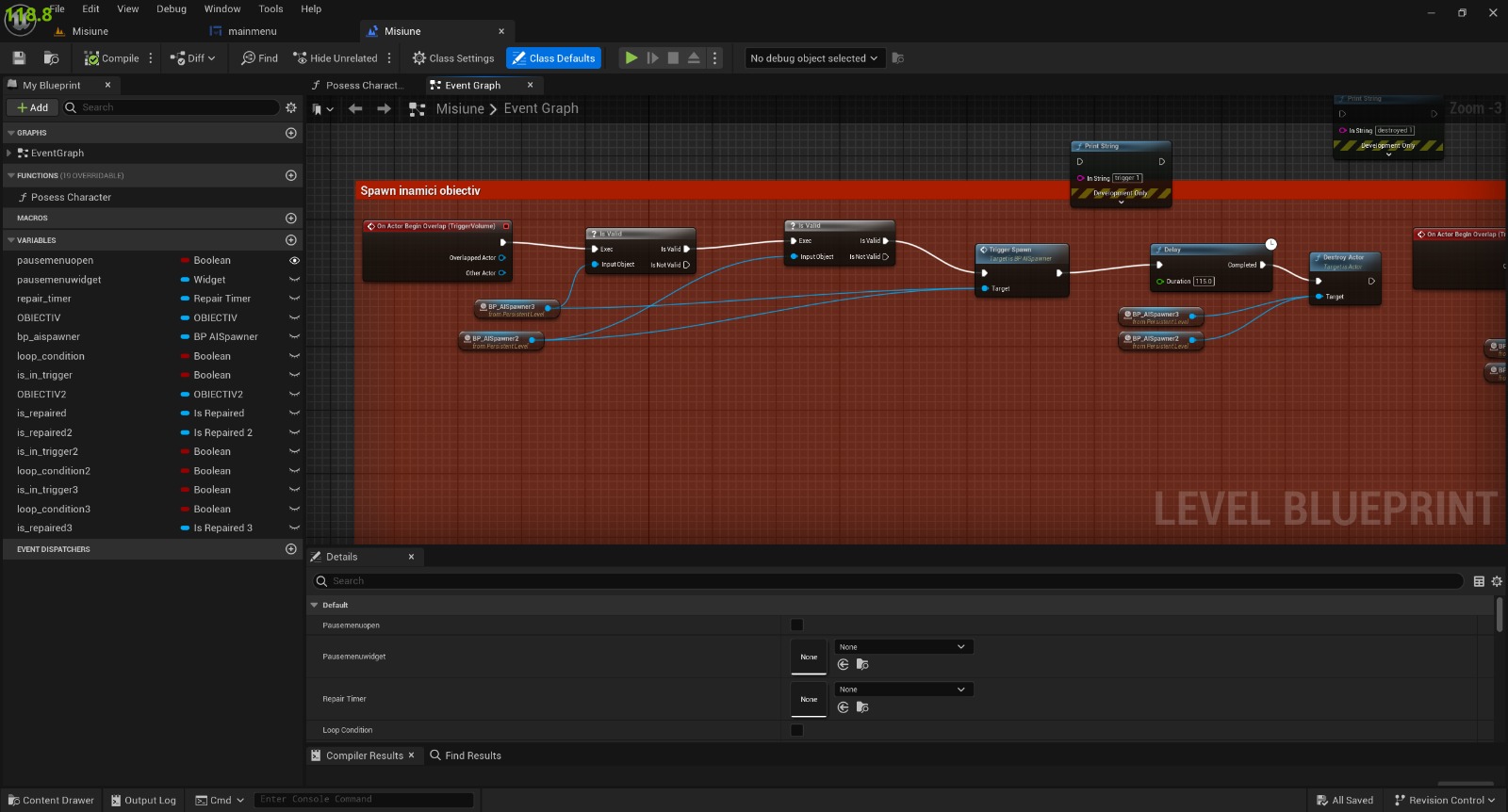Open Class Settings
The height and width of the screenshot is (812, 1508).
click(x=452, y=58)
